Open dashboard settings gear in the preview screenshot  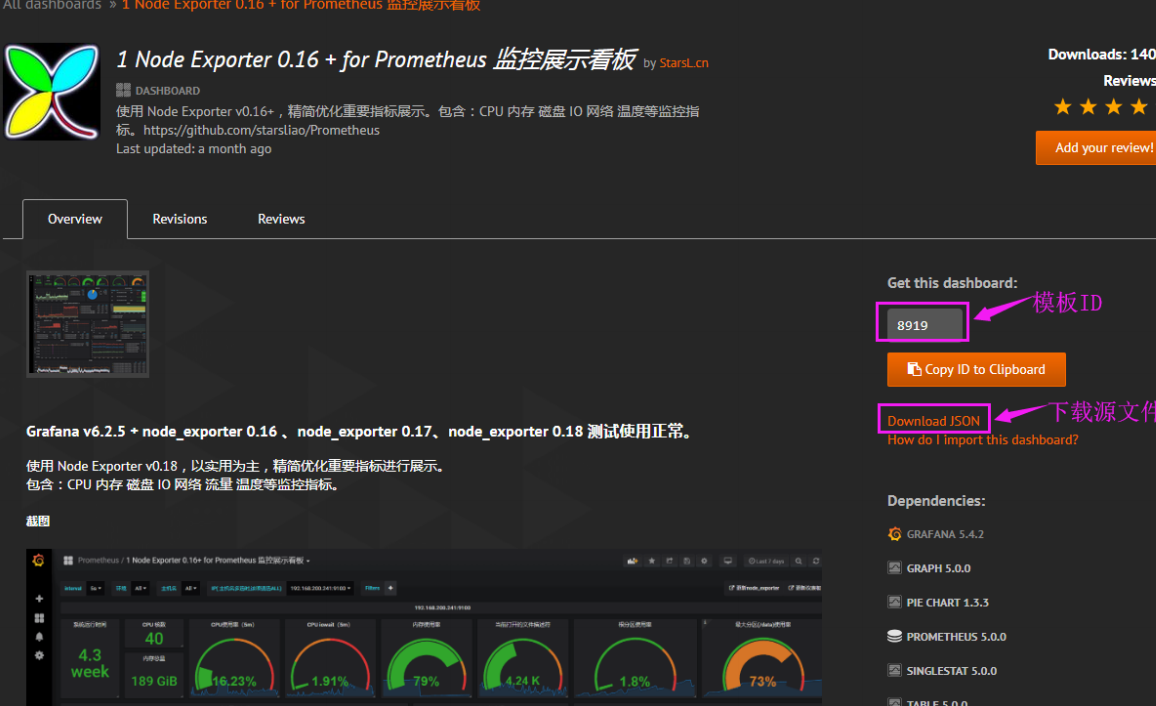[705, 561]
